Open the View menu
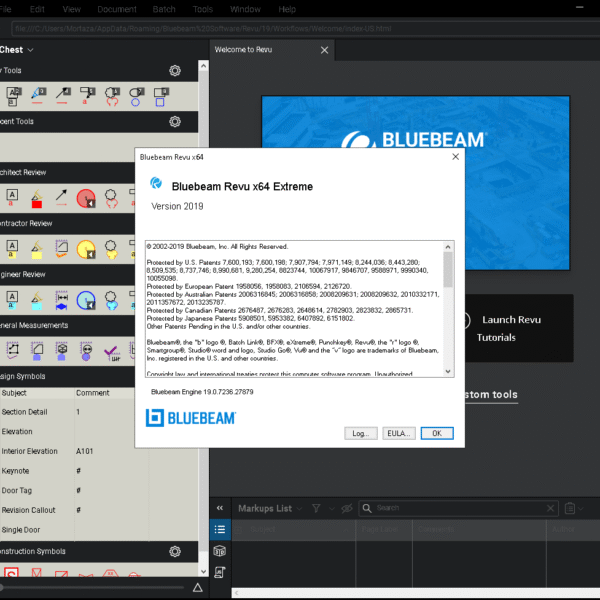The height and width of the screenshot is (600, 600). pos(72,9)
